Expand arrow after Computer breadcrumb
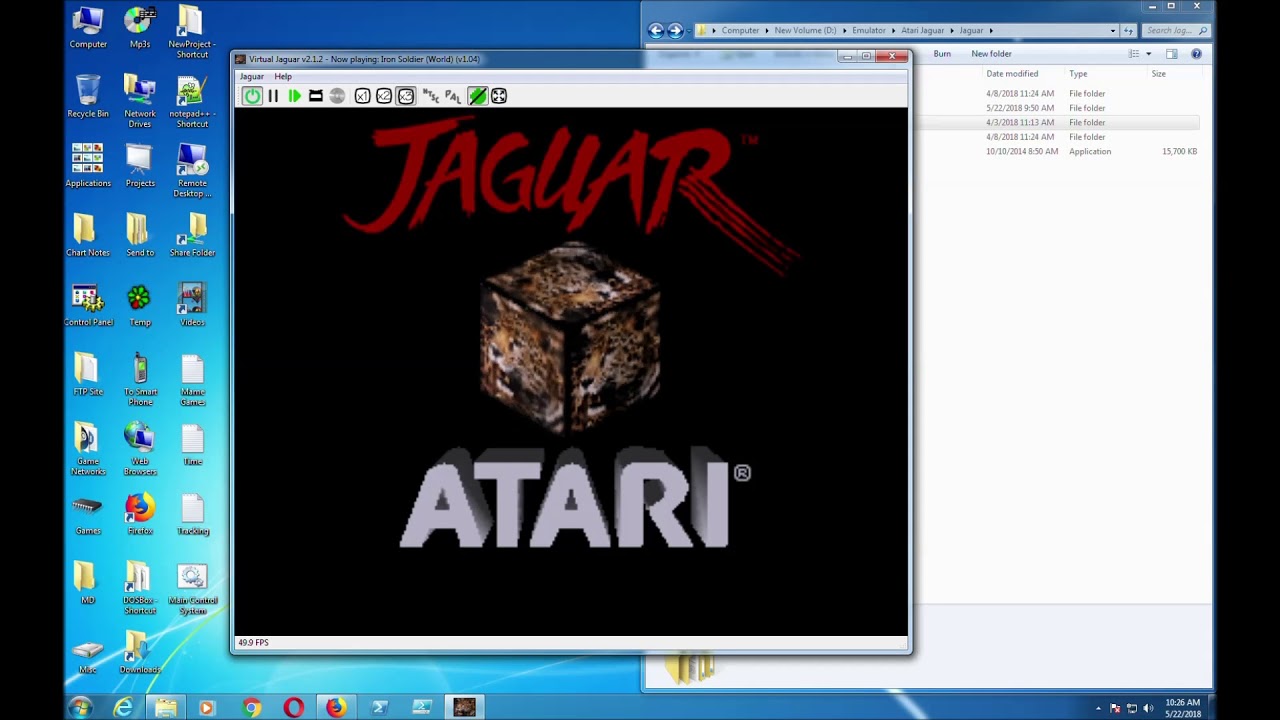Viewport: 1280px width, 720px height. coord(766,31)
